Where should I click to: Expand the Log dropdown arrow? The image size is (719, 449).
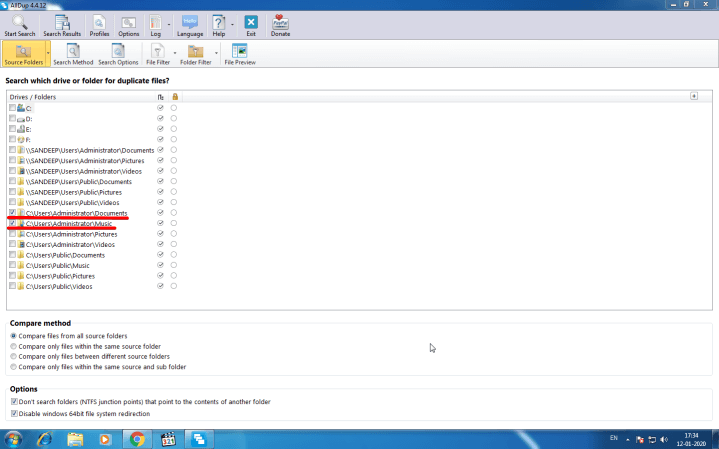coord(169,24)
